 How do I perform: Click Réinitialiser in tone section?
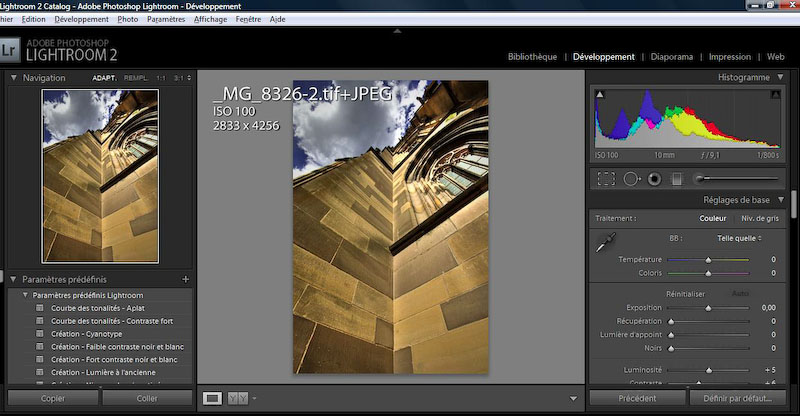click(x=685, y=294)
